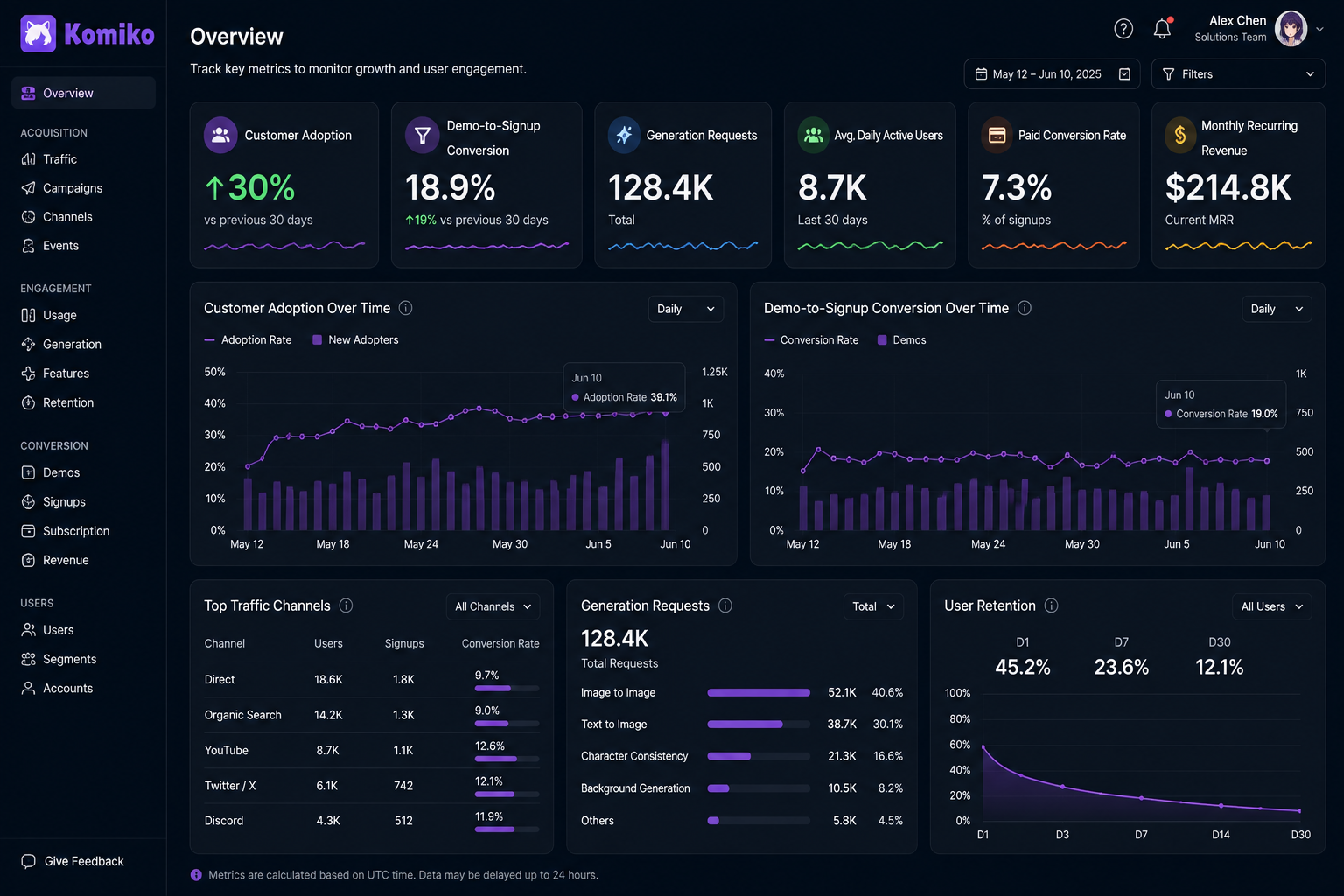Click the Generation sidebar icon
The height and width of the screenshot is (896, 1344).
point(28,345)
